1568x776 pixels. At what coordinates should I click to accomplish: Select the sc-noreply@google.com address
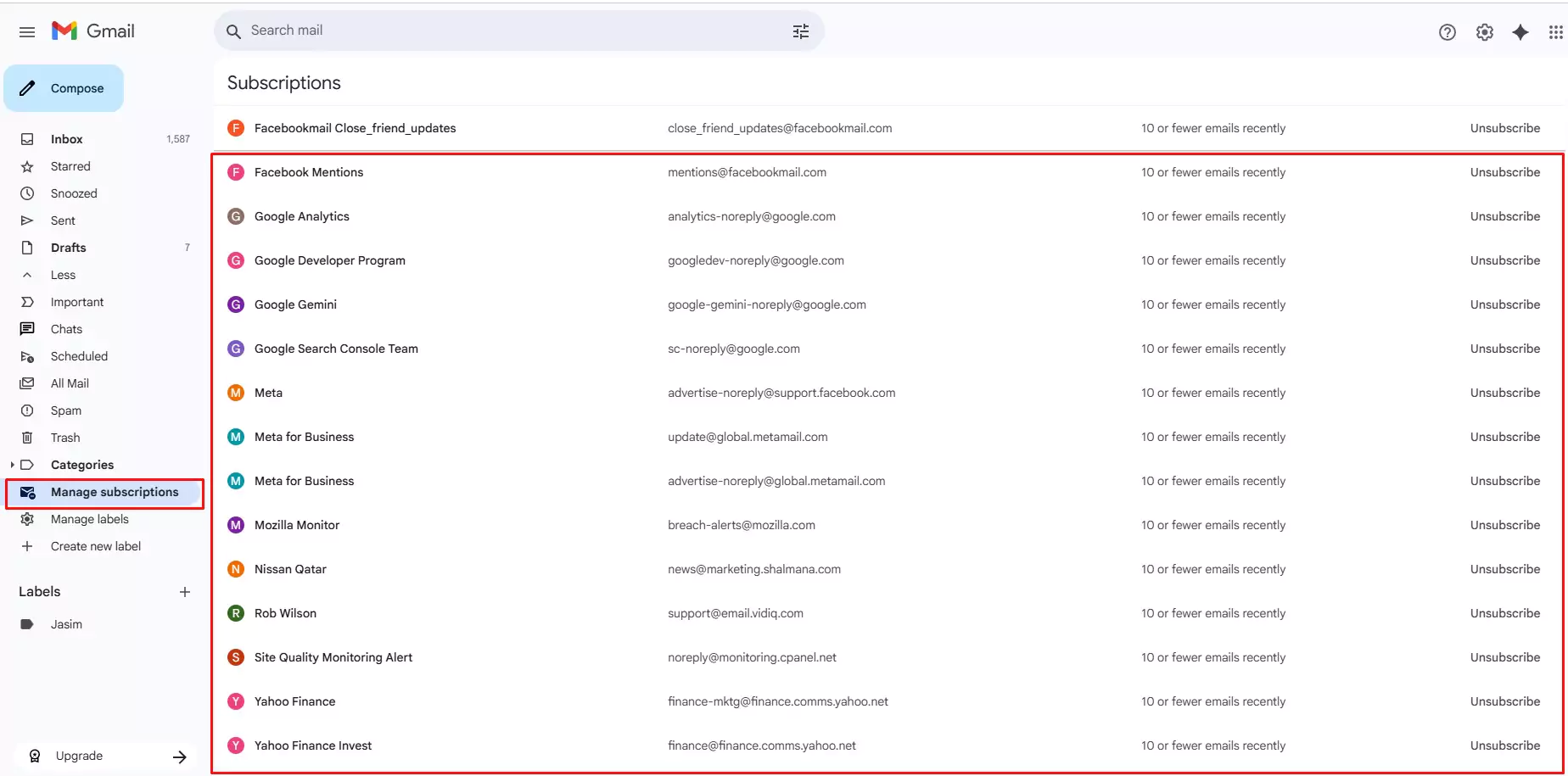[x=734, y=349]
